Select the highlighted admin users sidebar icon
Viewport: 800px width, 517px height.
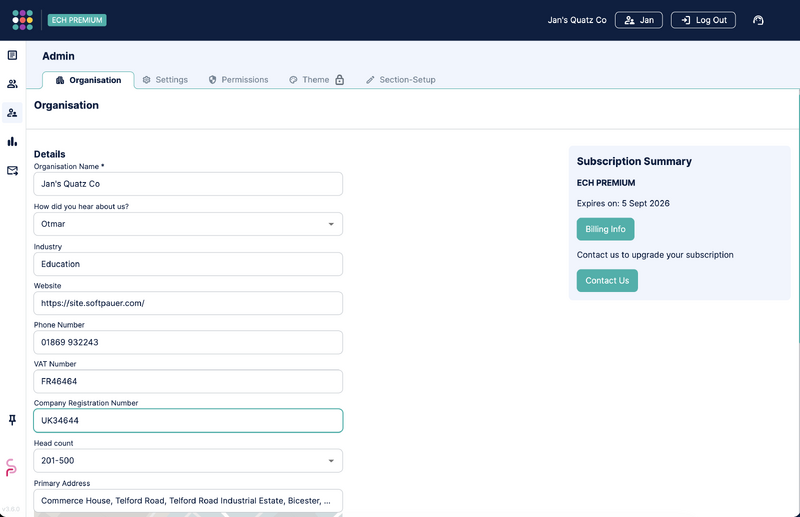[12, 113]
